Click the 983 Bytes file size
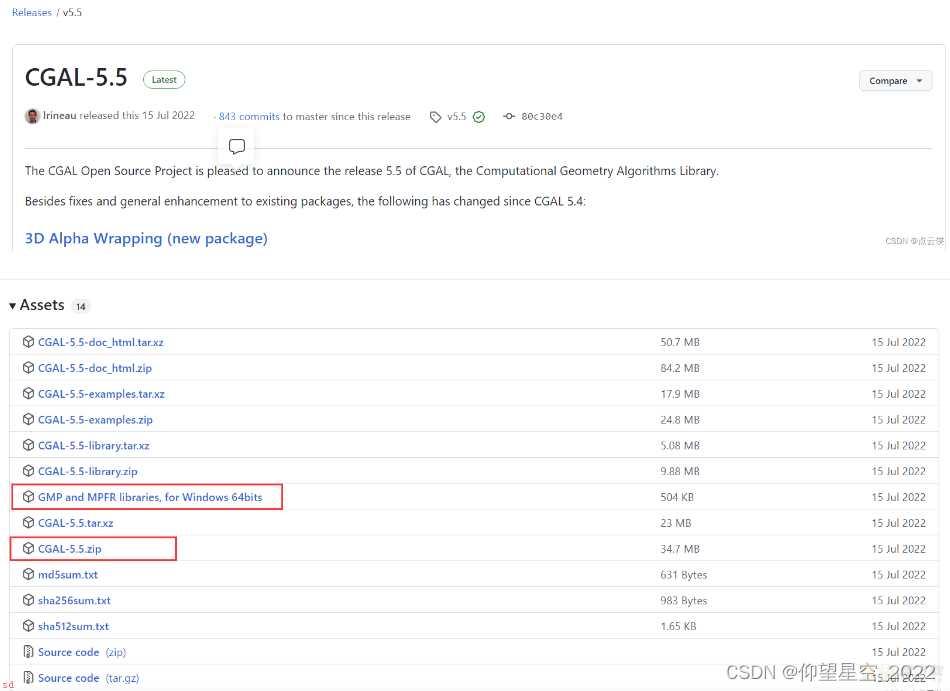This screenshot has height=691, width=950. 684,601
